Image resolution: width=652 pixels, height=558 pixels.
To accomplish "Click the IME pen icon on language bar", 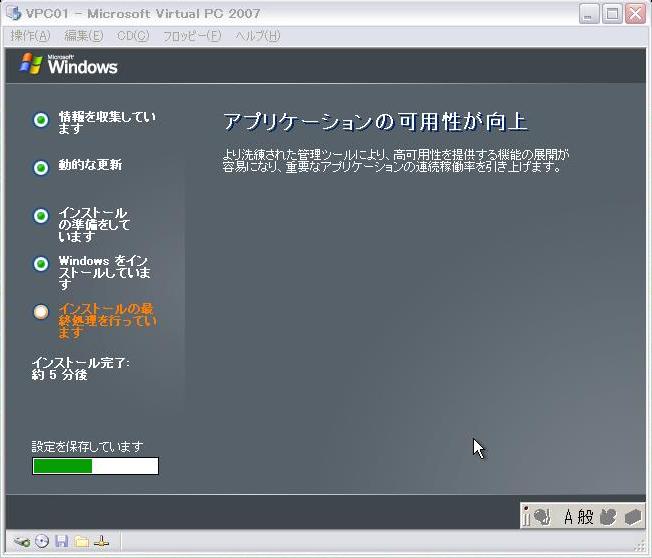I will [x=541, y=517].
